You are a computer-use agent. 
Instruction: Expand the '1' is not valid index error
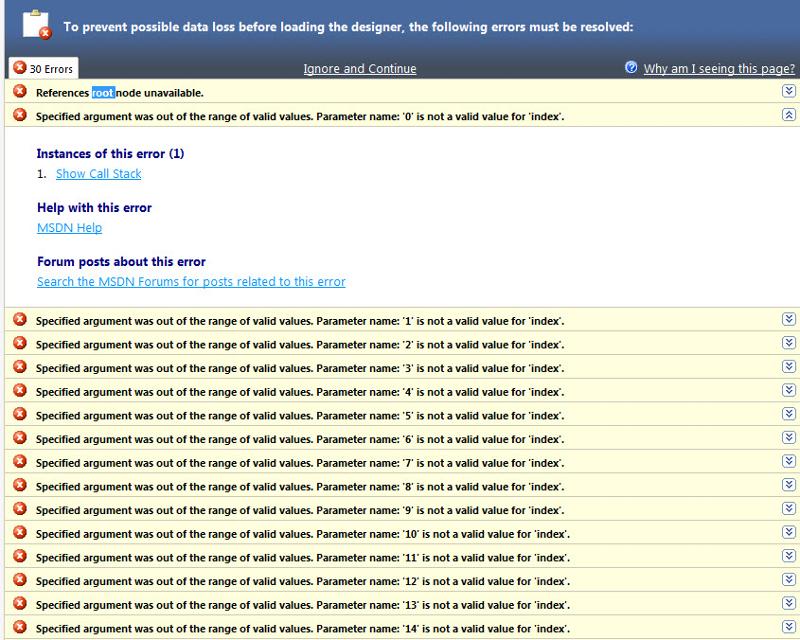(789, 319)
